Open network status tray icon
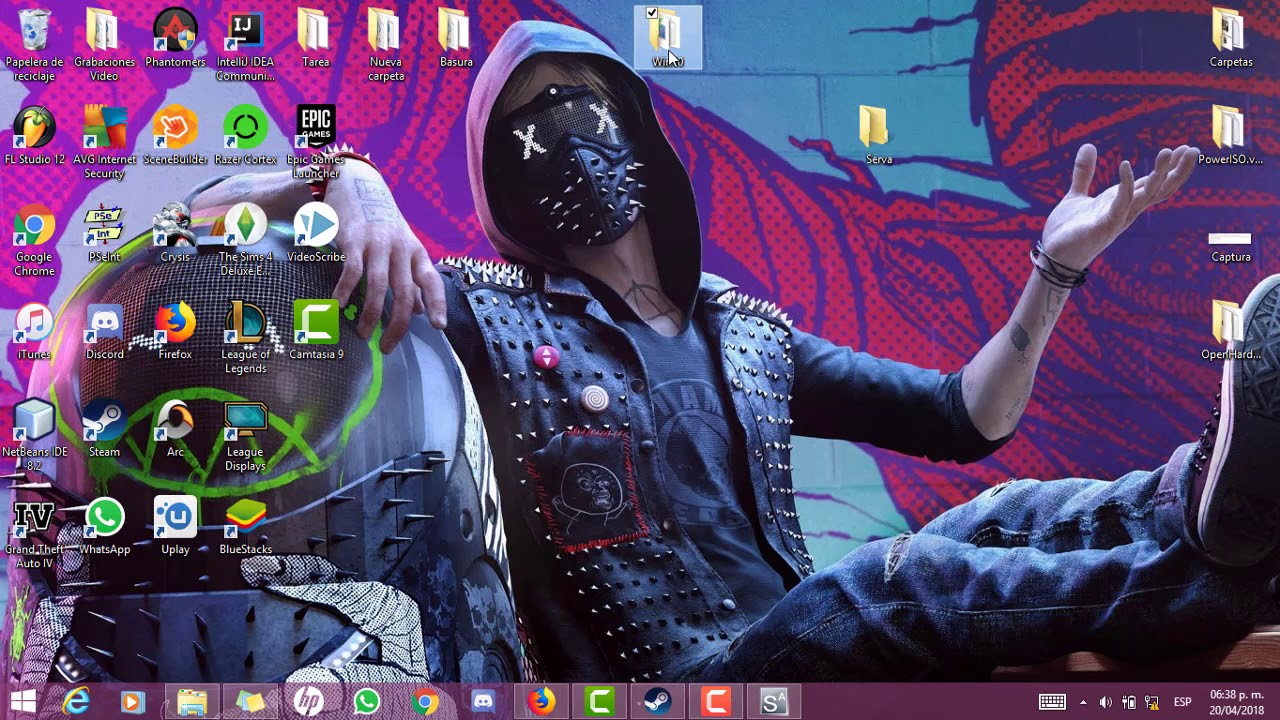This screenshot has height=720, width=1280. [1152, 702]
